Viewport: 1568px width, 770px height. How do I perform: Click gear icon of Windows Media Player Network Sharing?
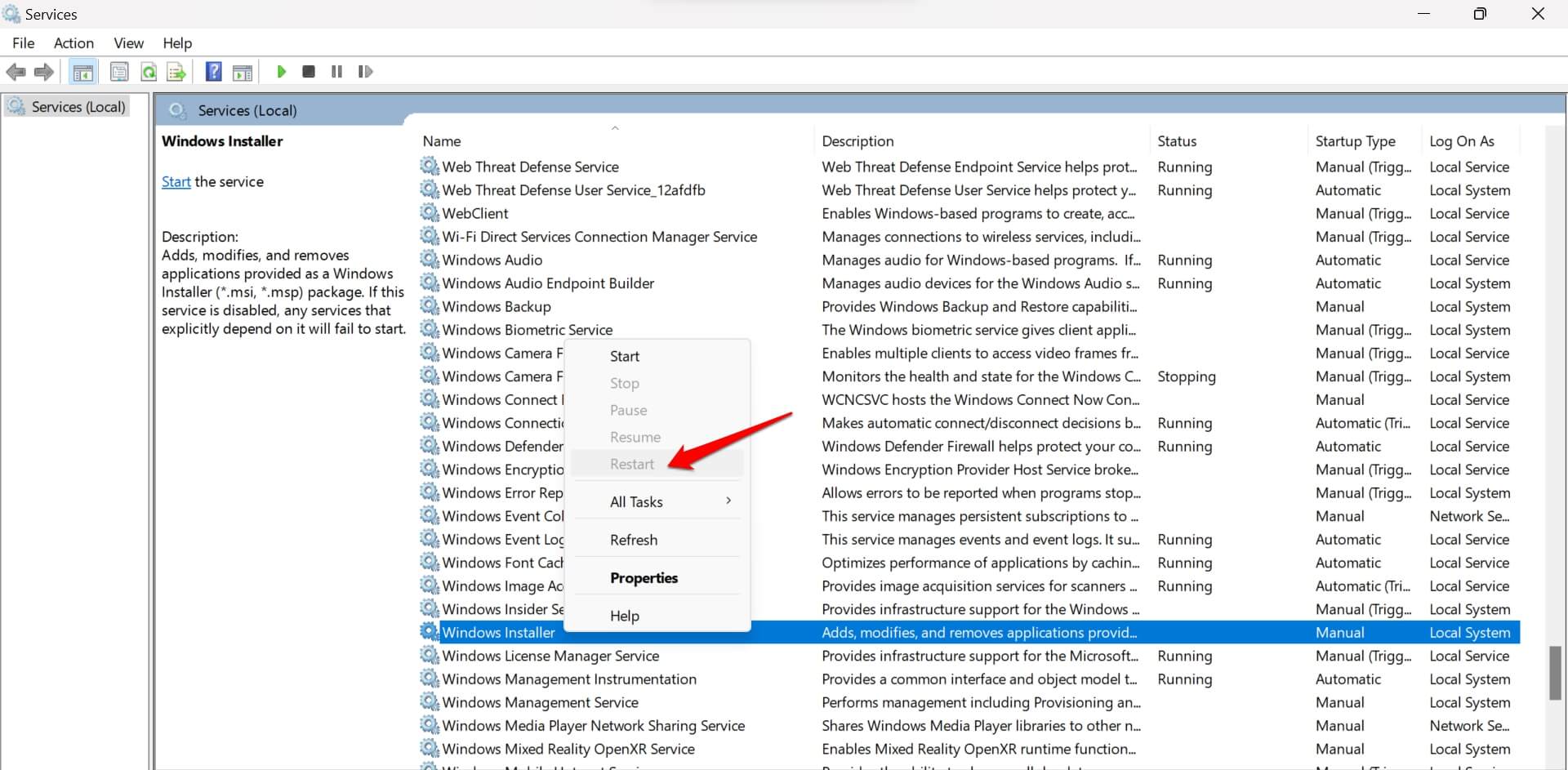click(x=430, y=725)
